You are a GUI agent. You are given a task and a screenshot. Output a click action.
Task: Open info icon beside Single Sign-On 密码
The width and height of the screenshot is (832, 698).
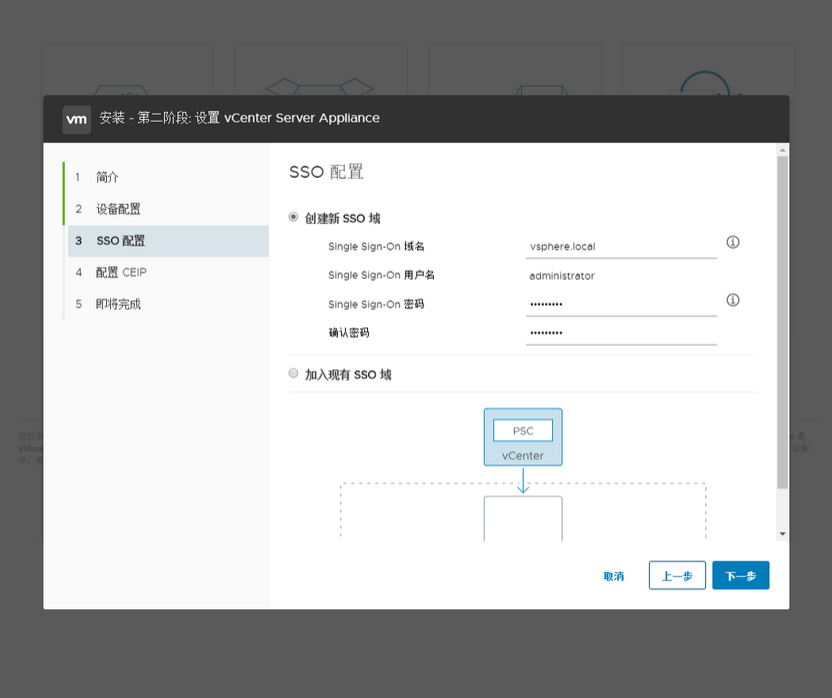(x=733, y=300)
